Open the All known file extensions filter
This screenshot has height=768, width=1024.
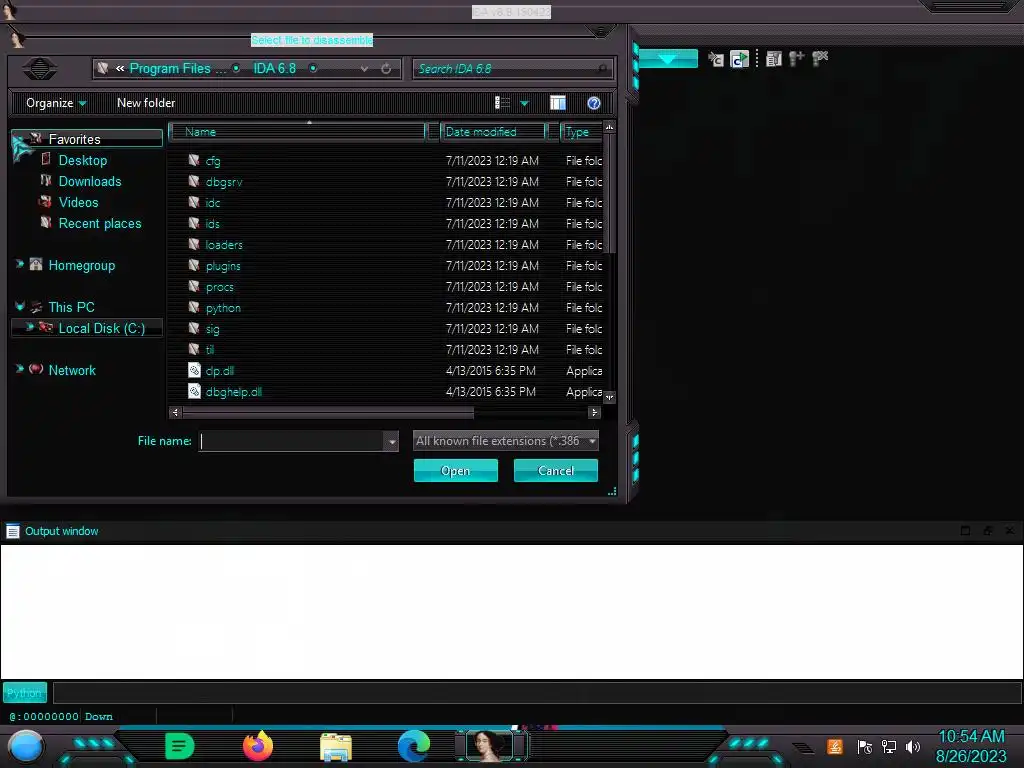505,441
